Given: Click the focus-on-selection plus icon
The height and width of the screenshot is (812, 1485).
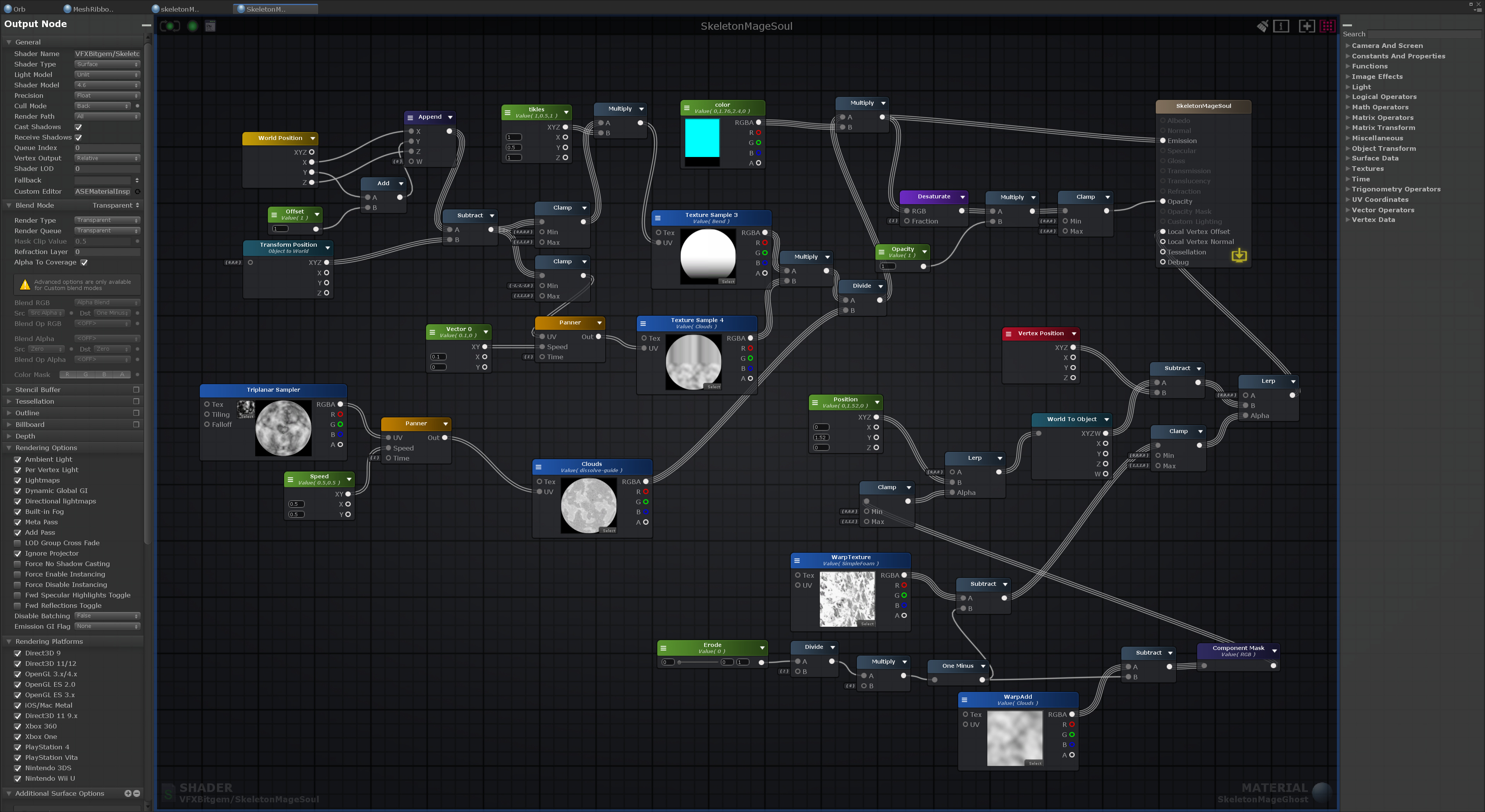Looking at the screenshot, I should click(x=1306, y=26).
